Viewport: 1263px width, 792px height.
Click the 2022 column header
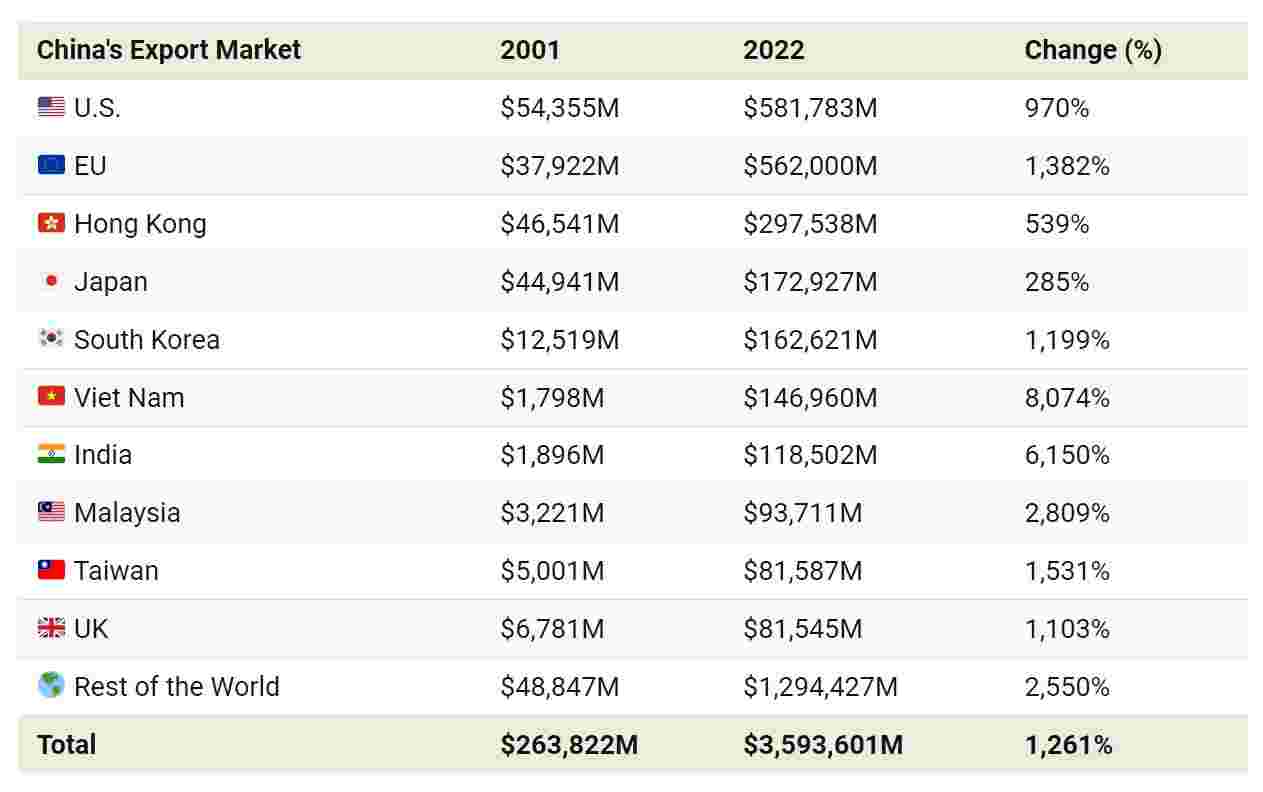773,50
